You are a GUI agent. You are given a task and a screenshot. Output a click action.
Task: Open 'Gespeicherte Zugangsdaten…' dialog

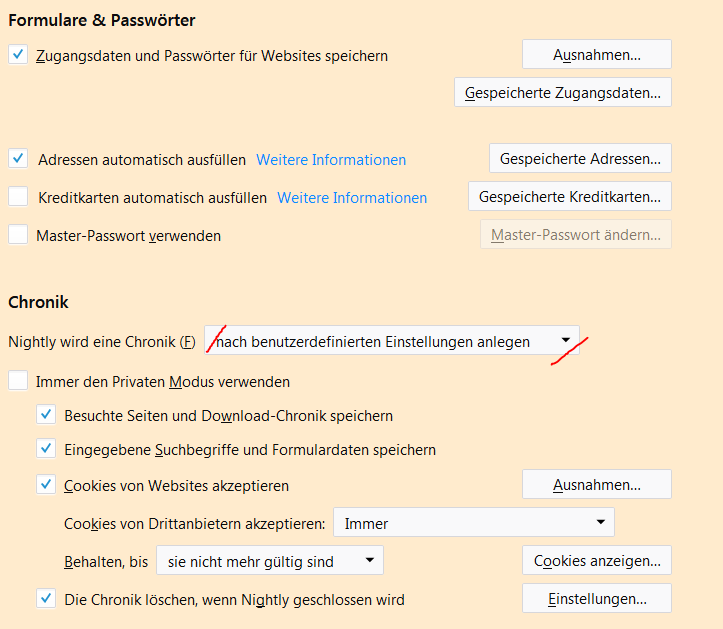tap(562, 93)
